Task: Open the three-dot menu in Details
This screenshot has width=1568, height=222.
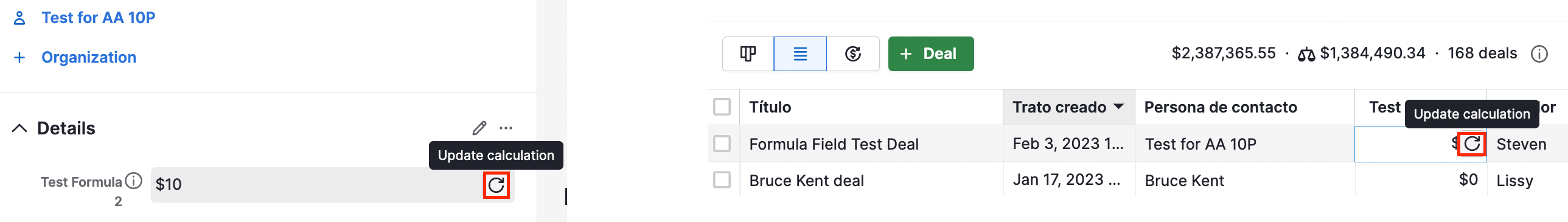Action: (506, 128)
